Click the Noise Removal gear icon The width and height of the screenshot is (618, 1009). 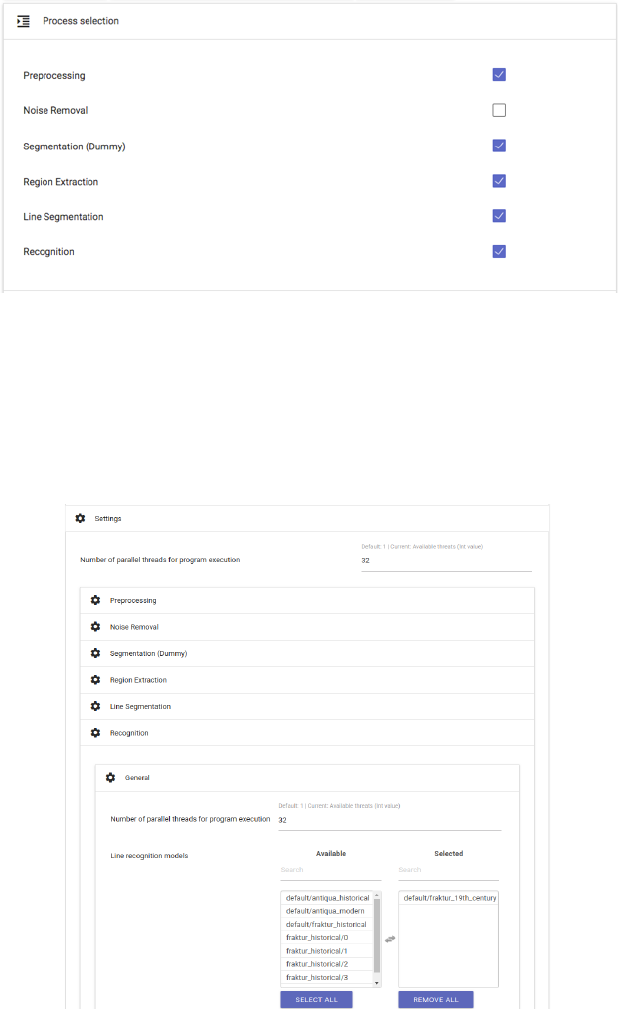[x=95, y=627]
